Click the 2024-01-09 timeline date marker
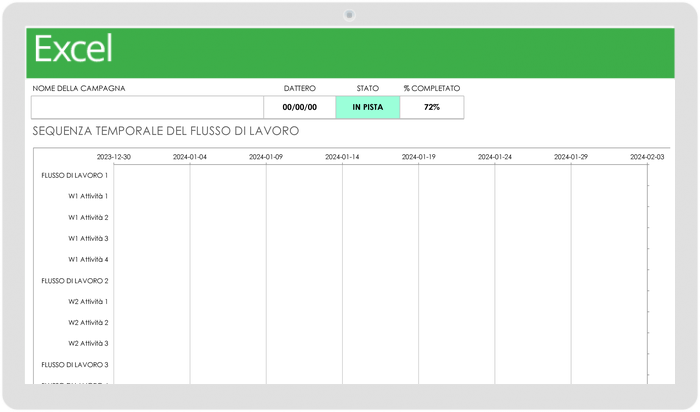Viewport: 700px width, 412px height. pyautogui.click(x=266, y=157)
